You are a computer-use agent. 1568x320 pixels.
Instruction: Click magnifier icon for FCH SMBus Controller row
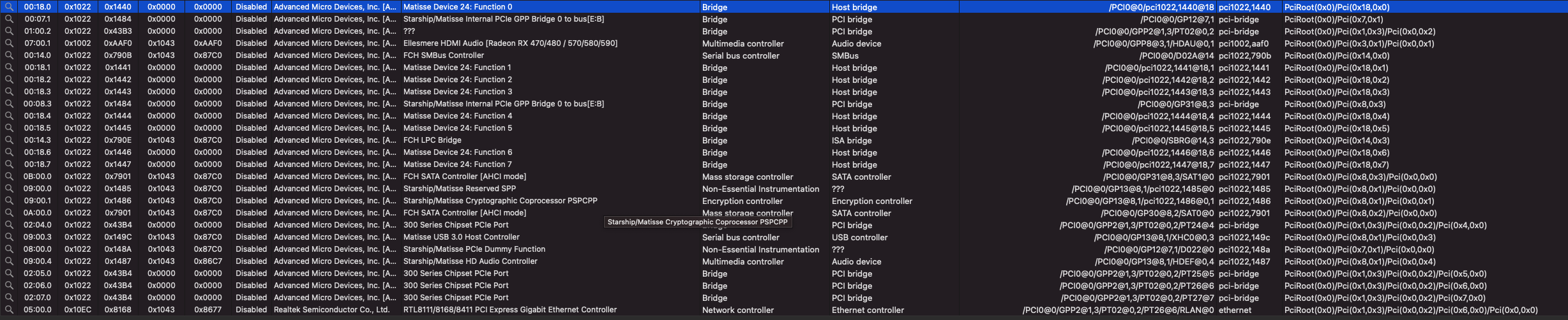pyautogui.click(x=9, y=55)
